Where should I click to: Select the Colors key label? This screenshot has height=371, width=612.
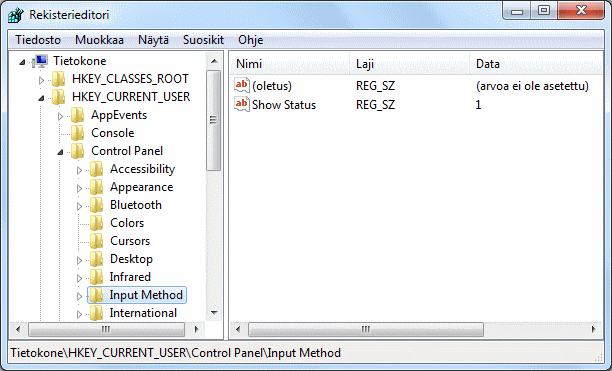tap(127, 223)
